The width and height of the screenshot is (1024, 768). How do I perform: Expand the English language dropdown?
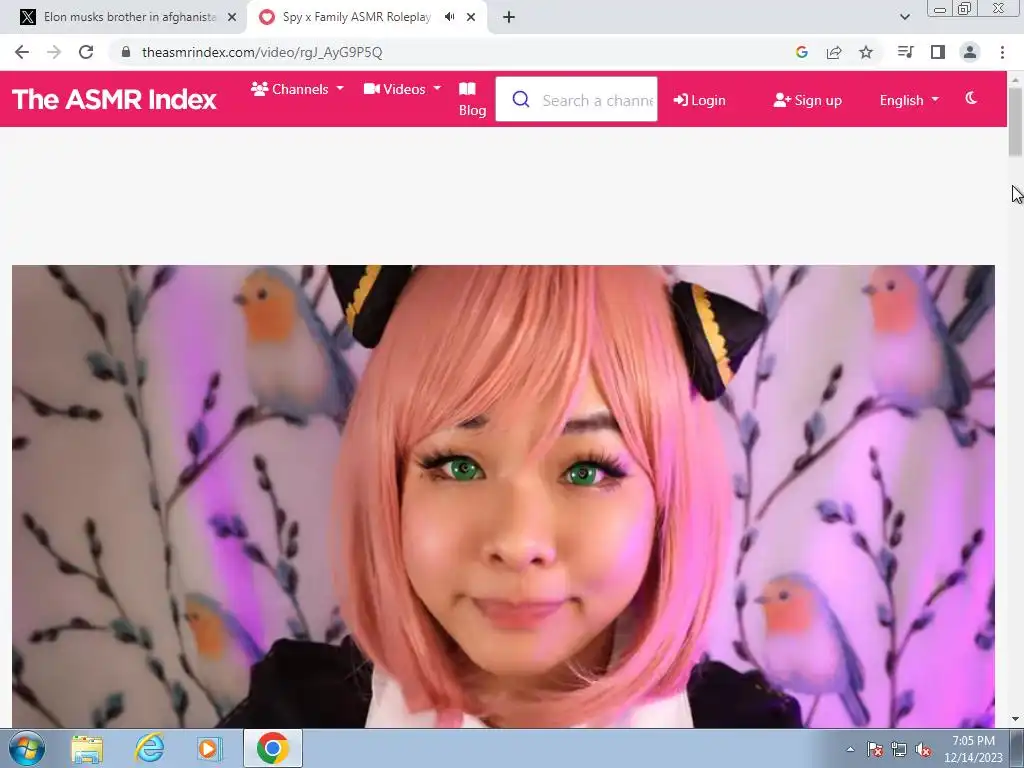pos(909,100)
